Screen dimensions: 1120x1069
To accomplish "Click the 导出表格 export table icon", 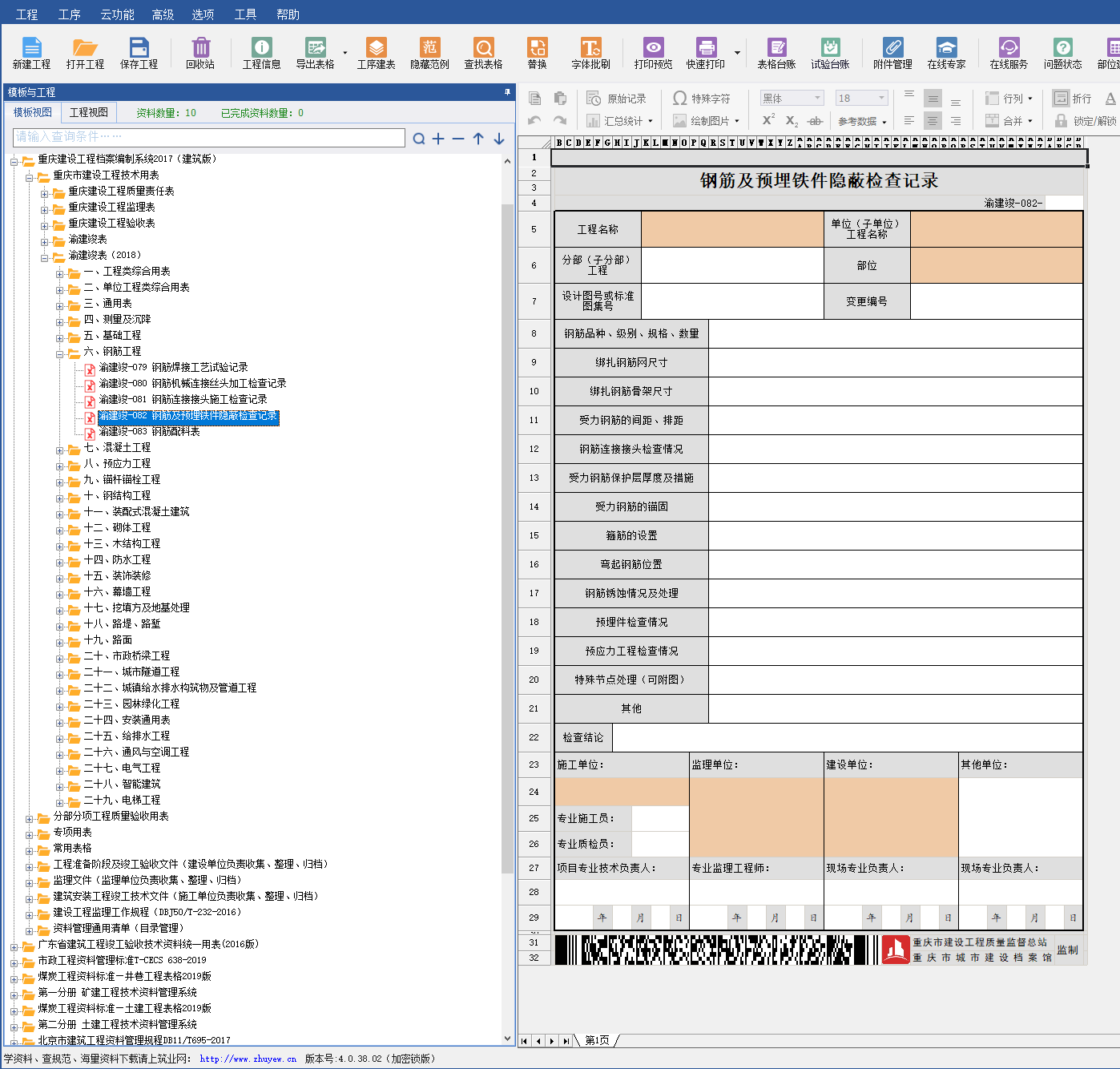I will pyautogui.click(x=315, y=53).
